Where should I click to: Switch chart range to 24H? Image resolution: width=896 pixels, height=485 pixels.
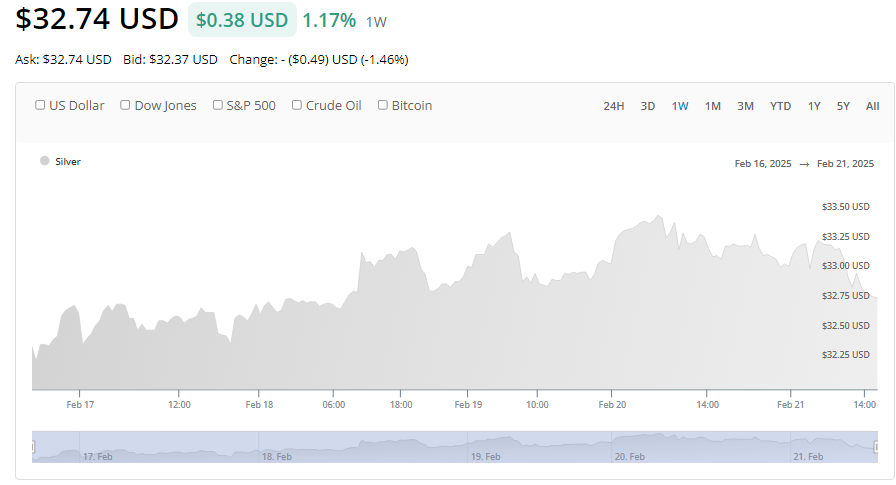click(614, 106)
